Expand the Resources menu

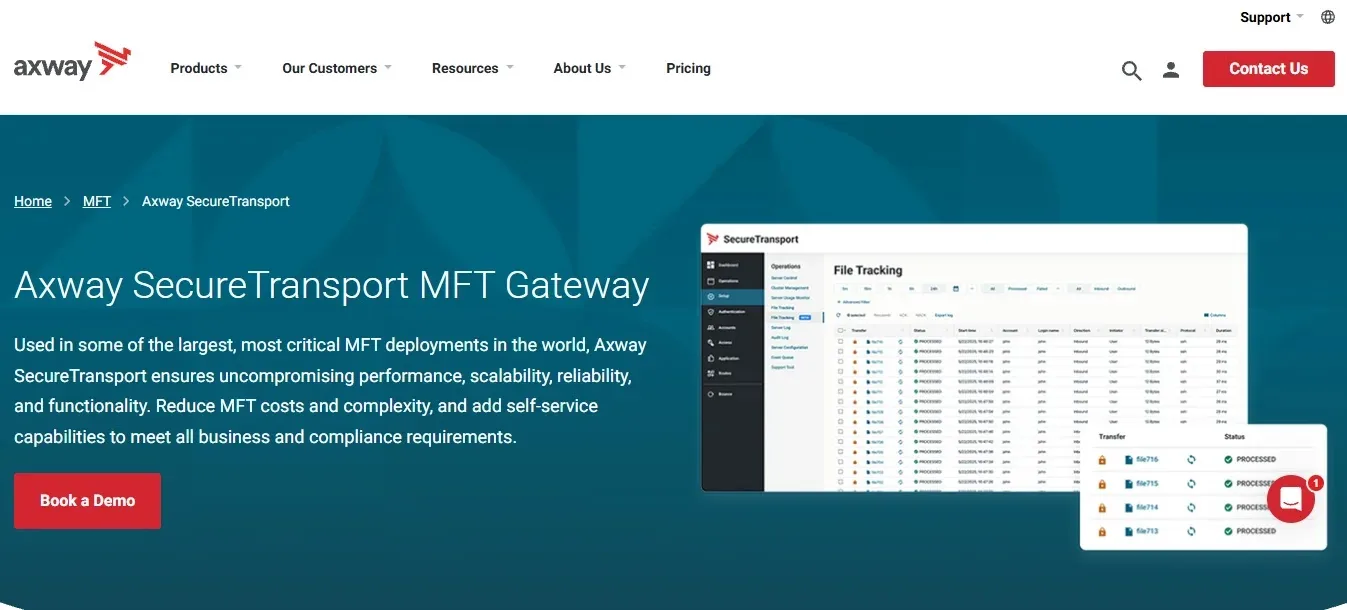coord(473,68)
